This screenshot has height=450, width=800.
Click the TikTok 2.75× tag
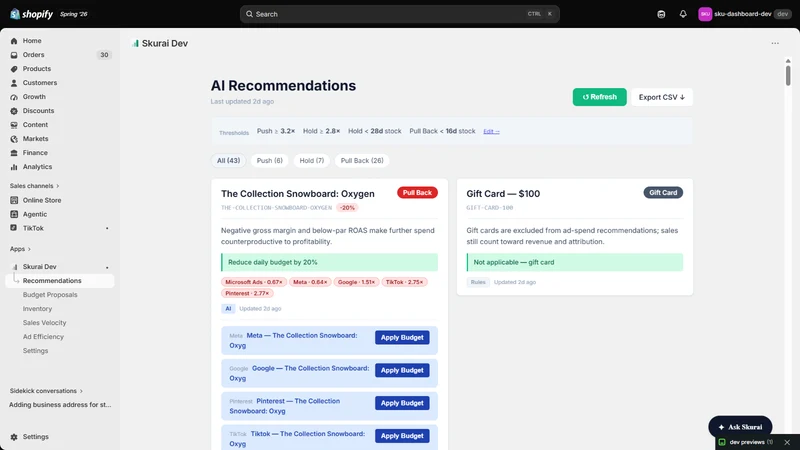pos(404,282)
